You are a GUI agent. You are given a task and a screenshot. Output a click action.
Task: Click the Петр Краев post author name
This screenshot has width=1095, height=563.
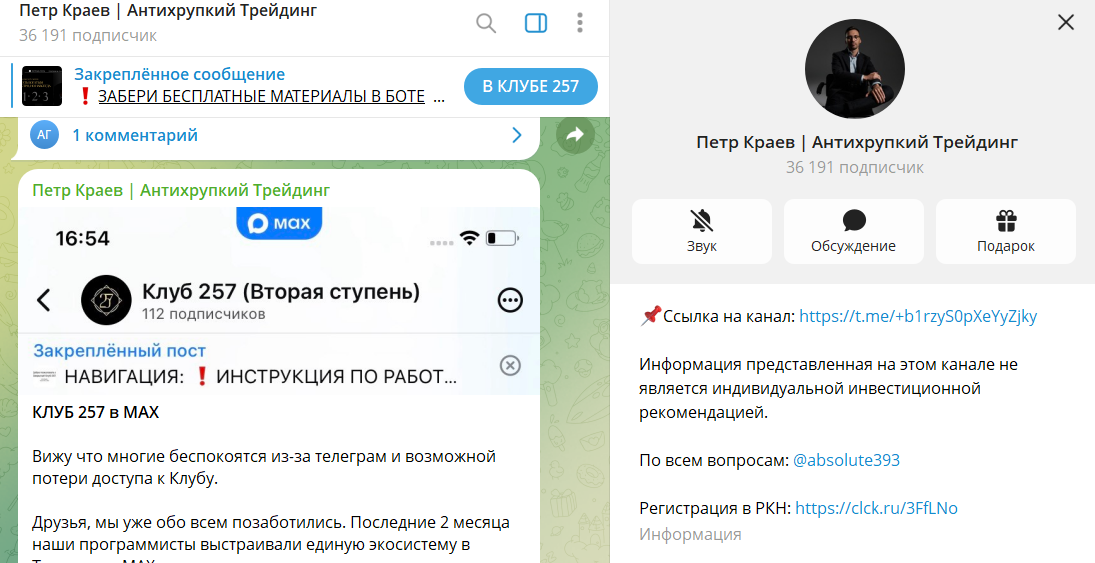[181, 190]
